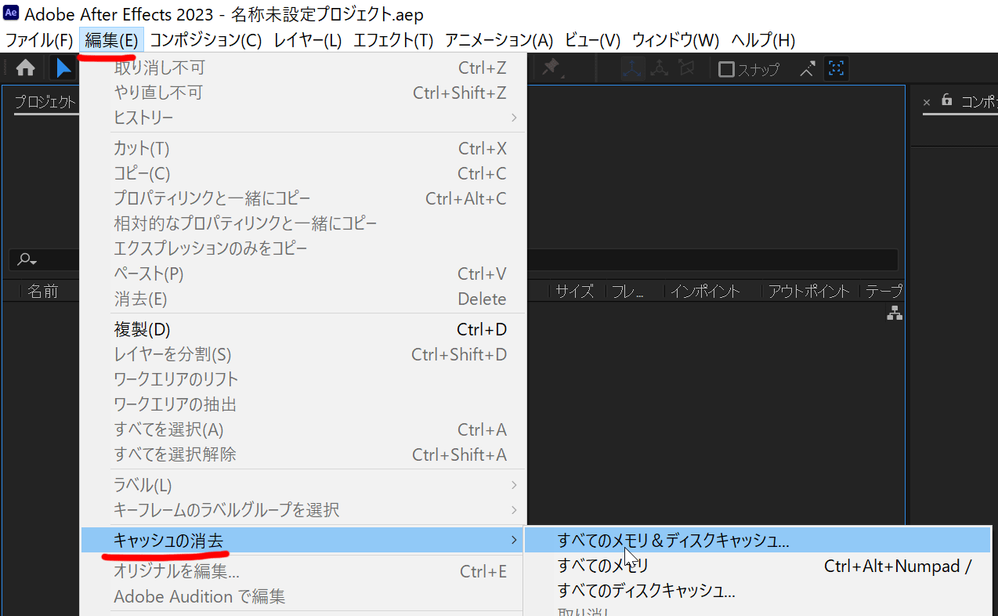Close the コンポ panel with x

tap(926, 102)
